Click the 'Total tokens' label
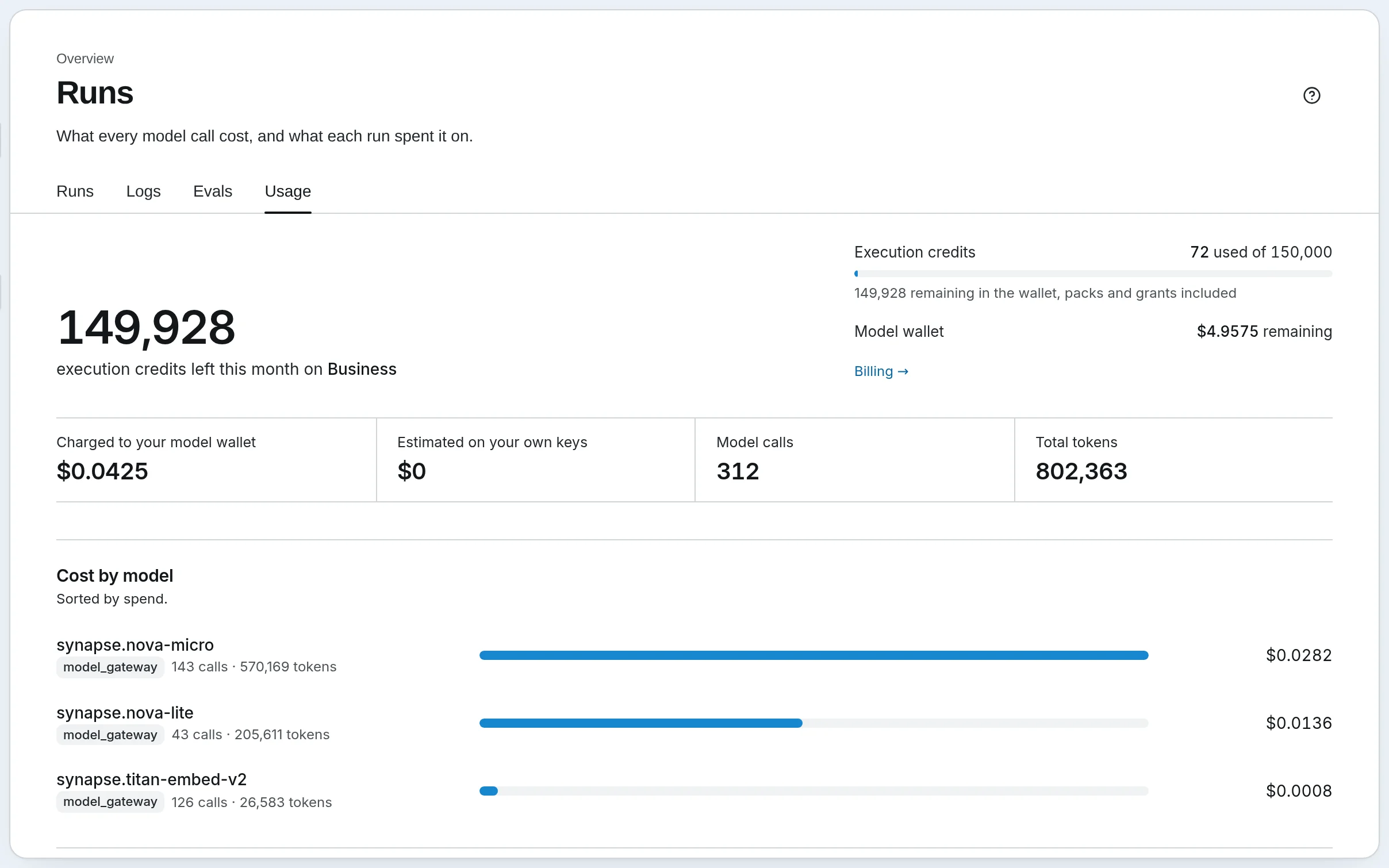This screenshot has height=868, width=1389. [x=1076, y=442]
